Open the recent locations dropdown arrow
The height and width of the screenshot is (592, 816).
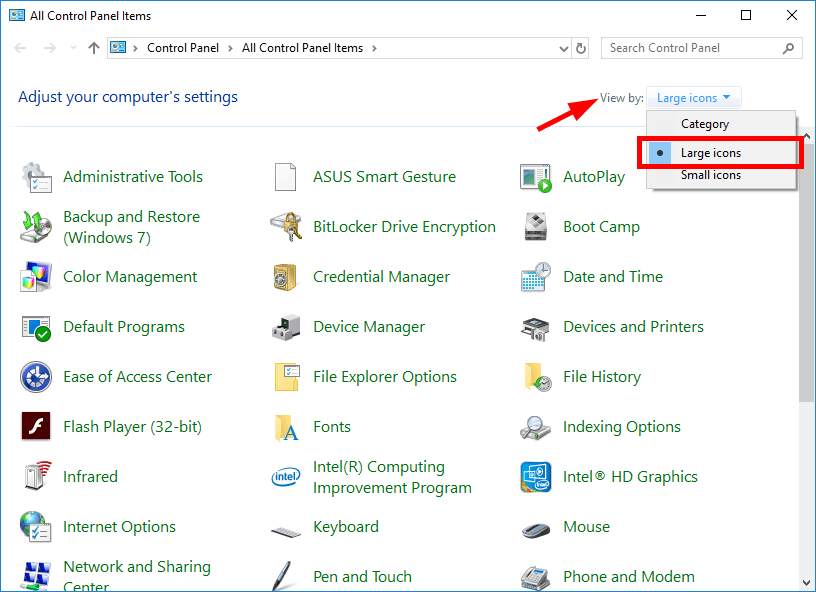pos(73,48)
